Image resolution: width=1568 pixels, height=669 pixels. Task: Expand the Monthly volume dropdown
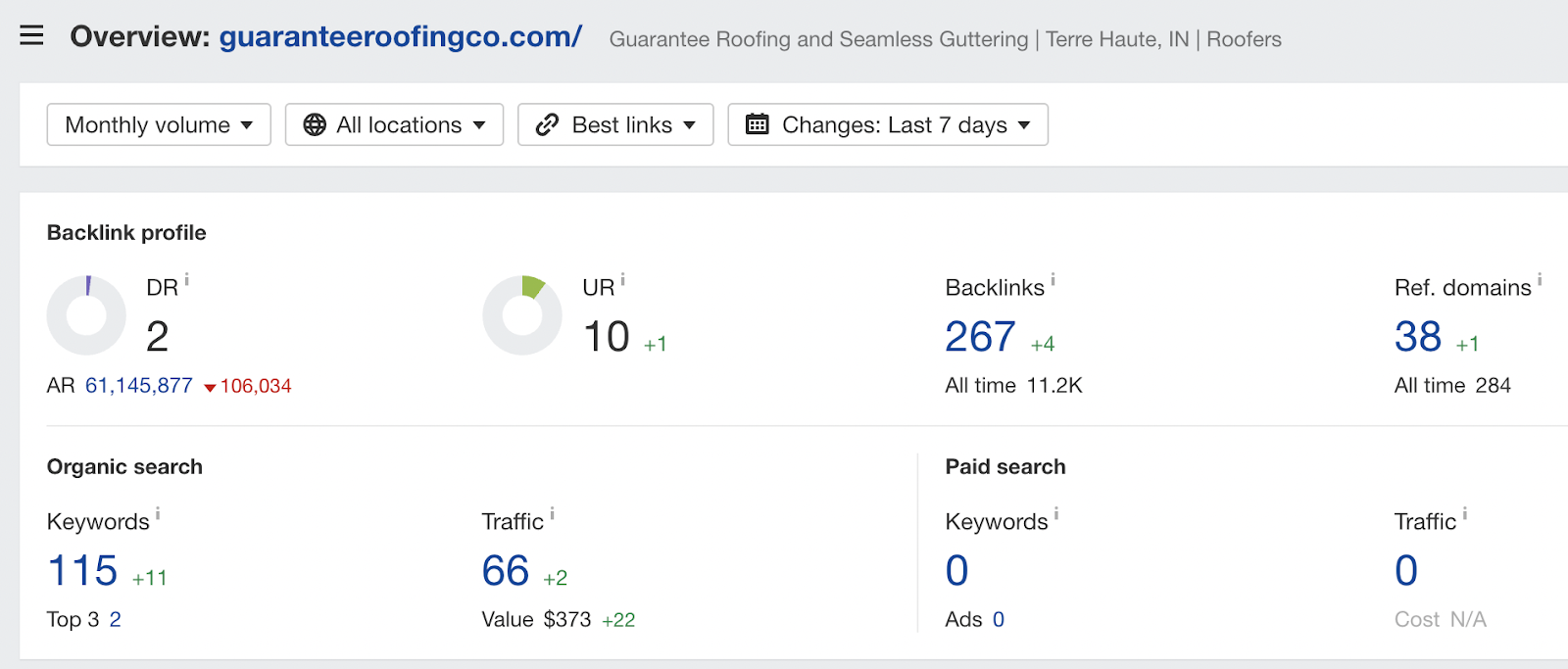tap(159, 124)
